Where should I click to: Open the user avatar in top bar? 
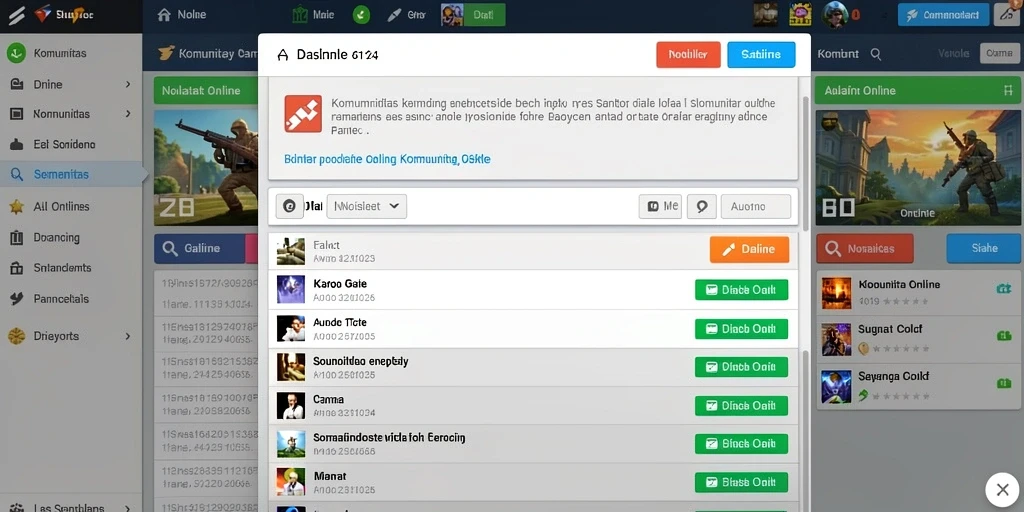click(835, 14)
